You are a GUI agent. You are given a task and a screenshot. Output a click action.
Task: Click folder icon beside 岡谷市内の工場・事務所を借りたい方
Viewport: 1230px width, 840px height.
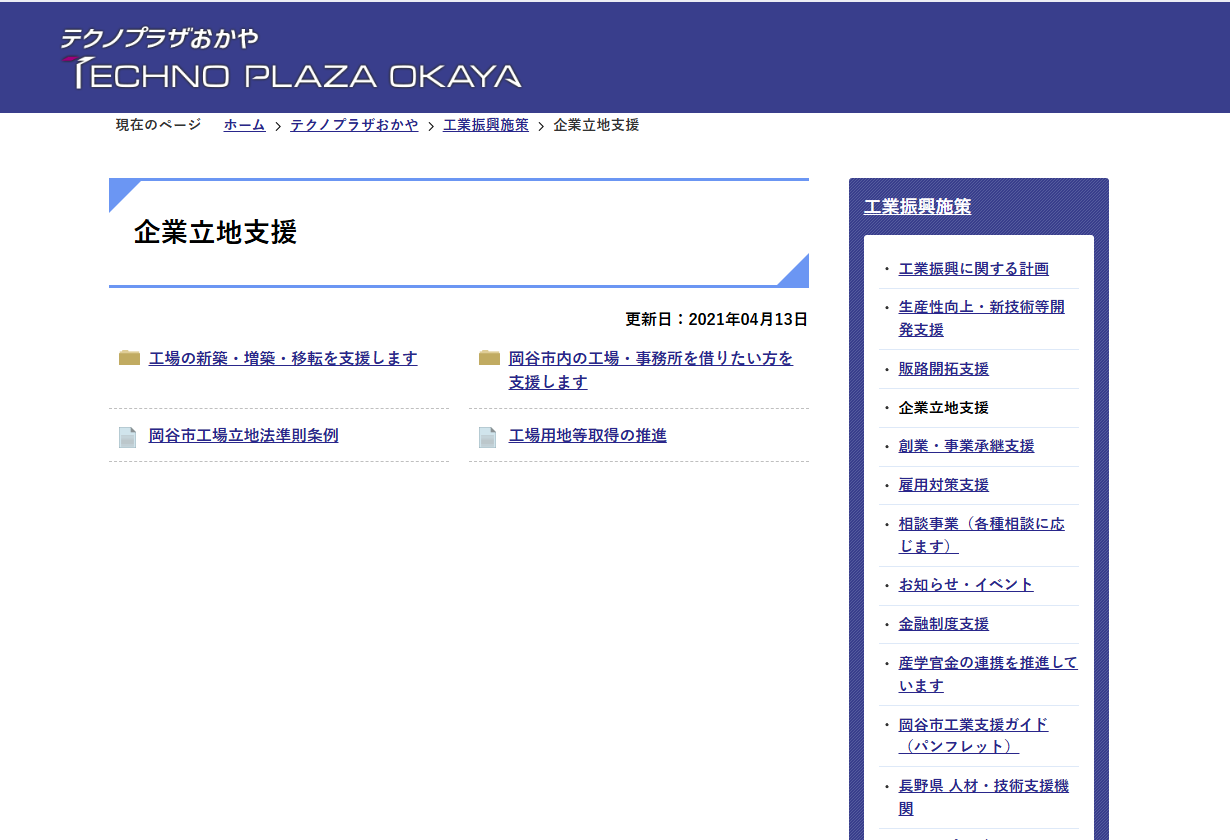coord(489,358)
